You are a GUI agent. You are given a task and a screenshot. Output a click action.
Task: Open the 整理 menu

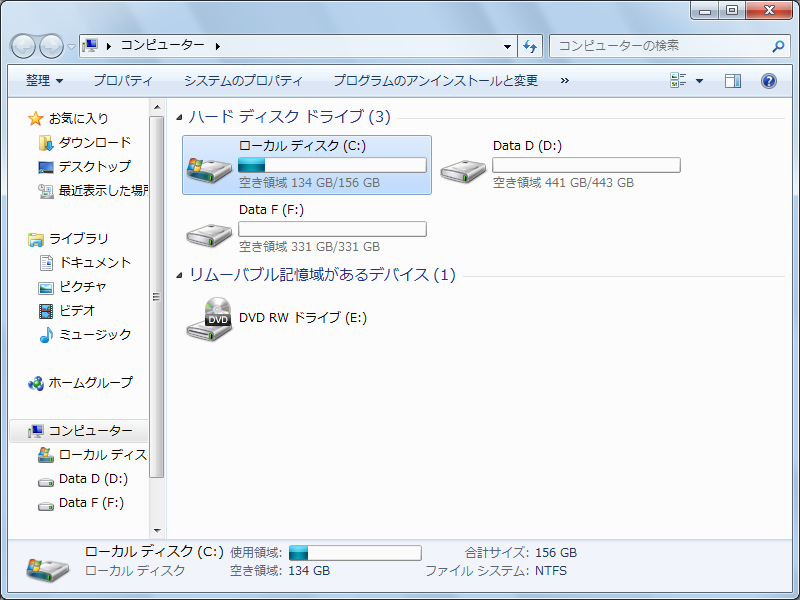click(44, 81)
